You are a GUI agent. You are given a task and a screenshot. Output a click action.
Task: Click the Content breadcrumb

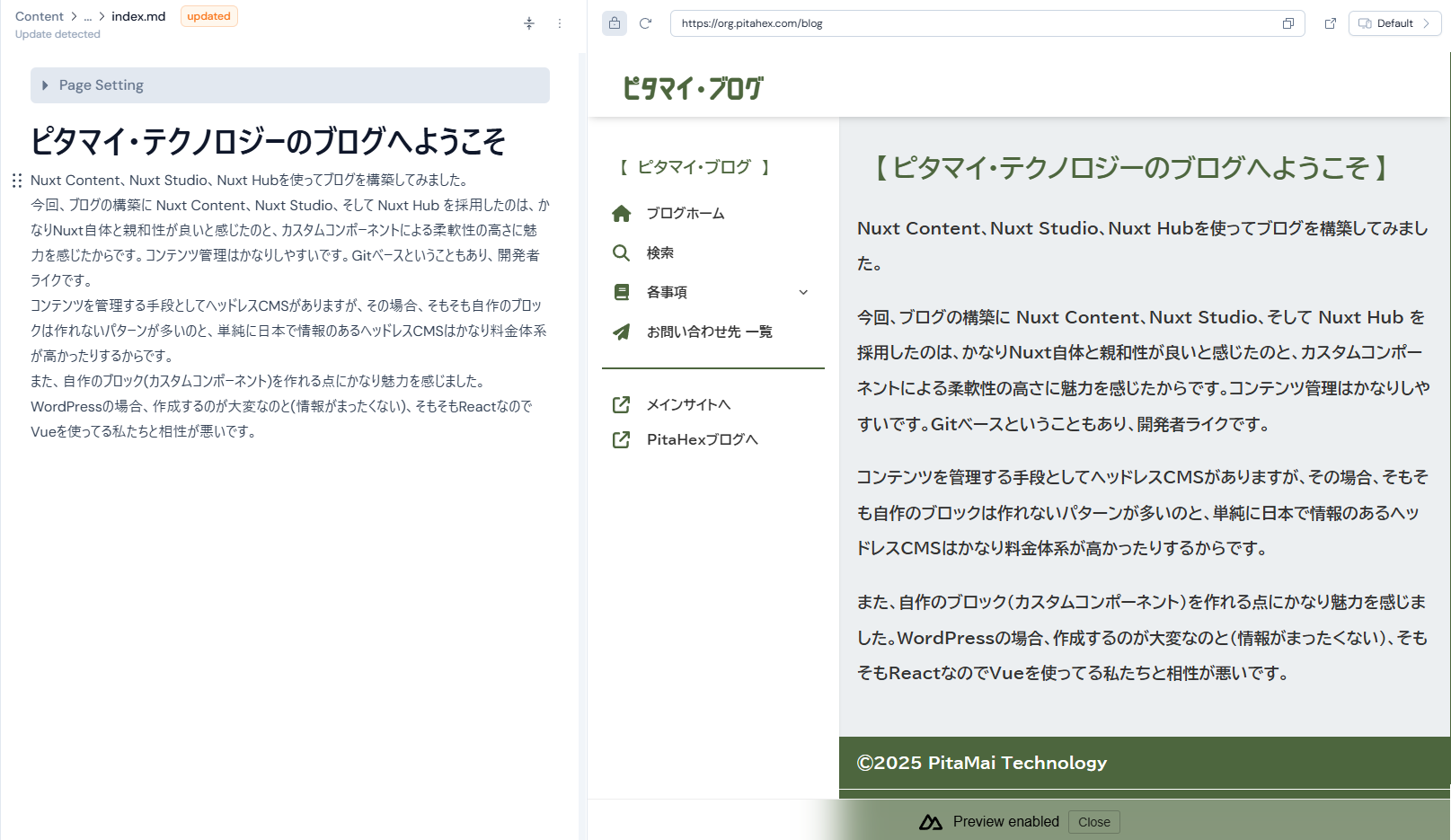(40, 16)
